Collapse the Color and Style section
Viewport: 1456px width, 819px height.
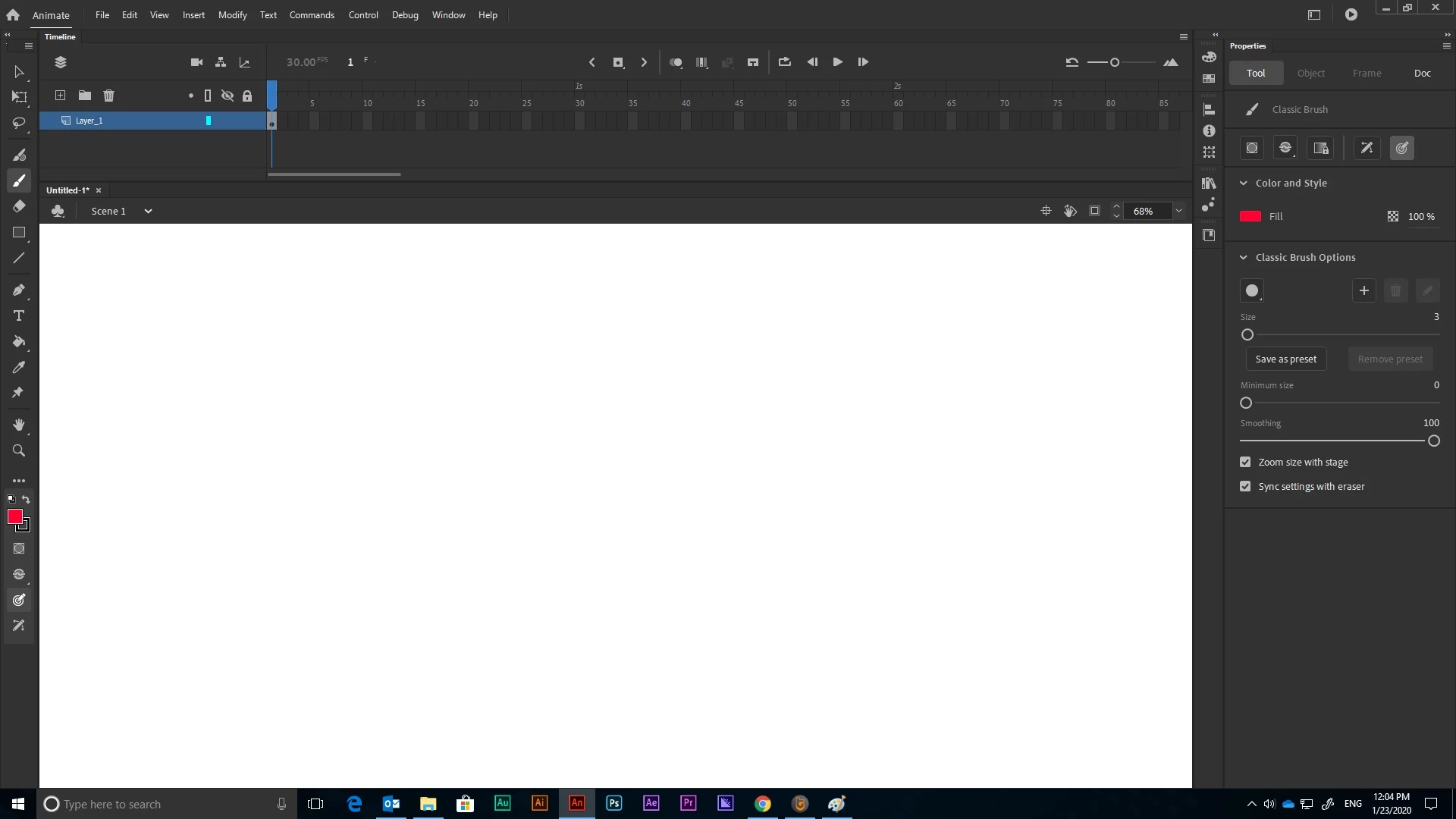[x=1243, y=183]
